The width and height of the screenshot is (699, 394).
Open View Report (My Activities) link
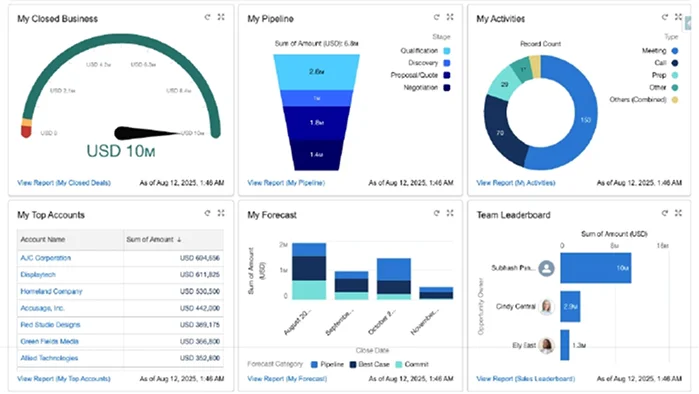click(x=516, y=183)
